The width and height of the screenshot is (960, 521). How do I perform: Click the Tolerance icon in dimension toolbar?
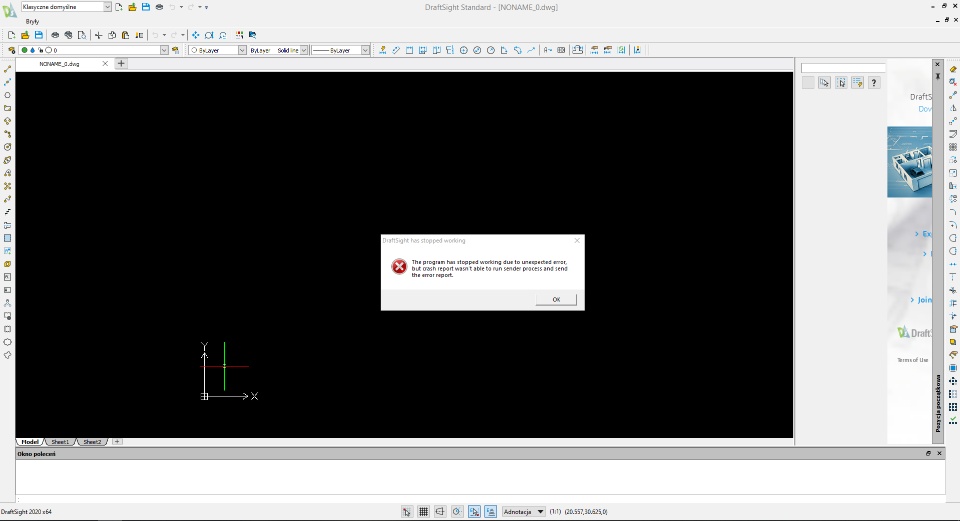tap(561, 50)
